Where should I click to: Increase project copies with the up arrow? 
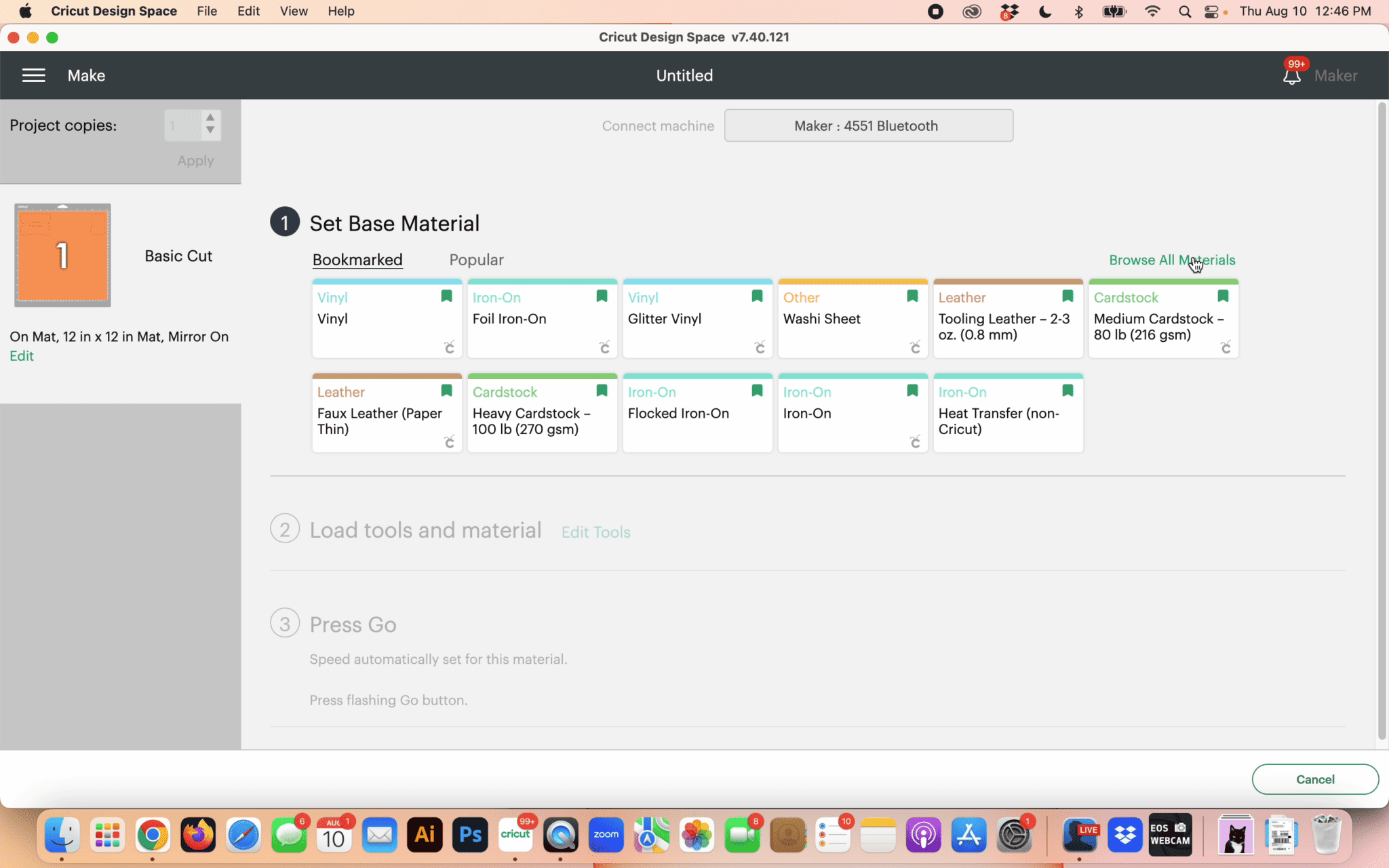210,117
